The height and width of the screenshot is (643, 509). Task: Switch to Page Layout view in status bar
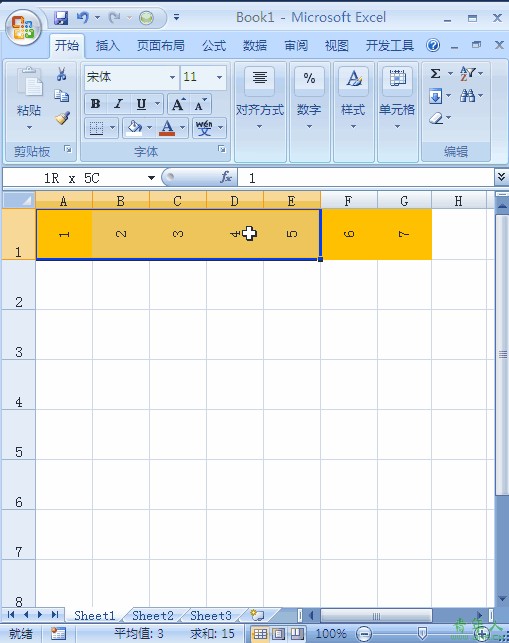click(278, 634)
